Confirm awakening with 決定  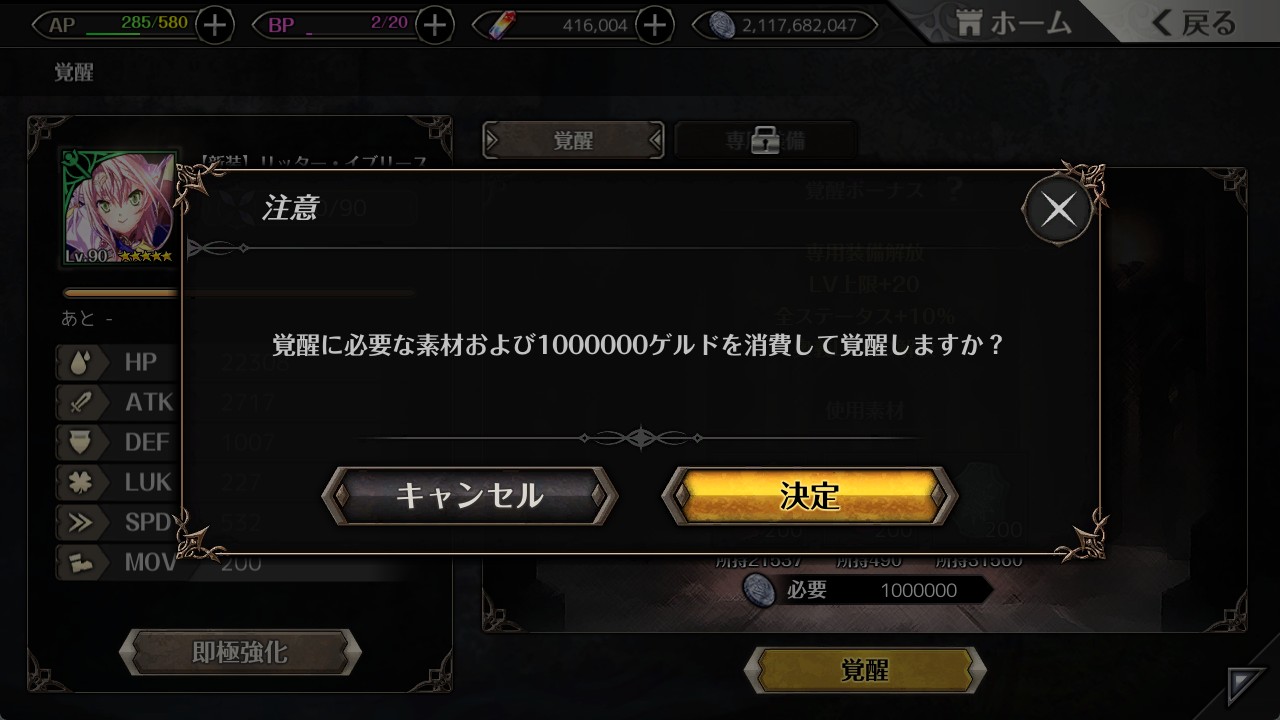click(x=810, y=495)
